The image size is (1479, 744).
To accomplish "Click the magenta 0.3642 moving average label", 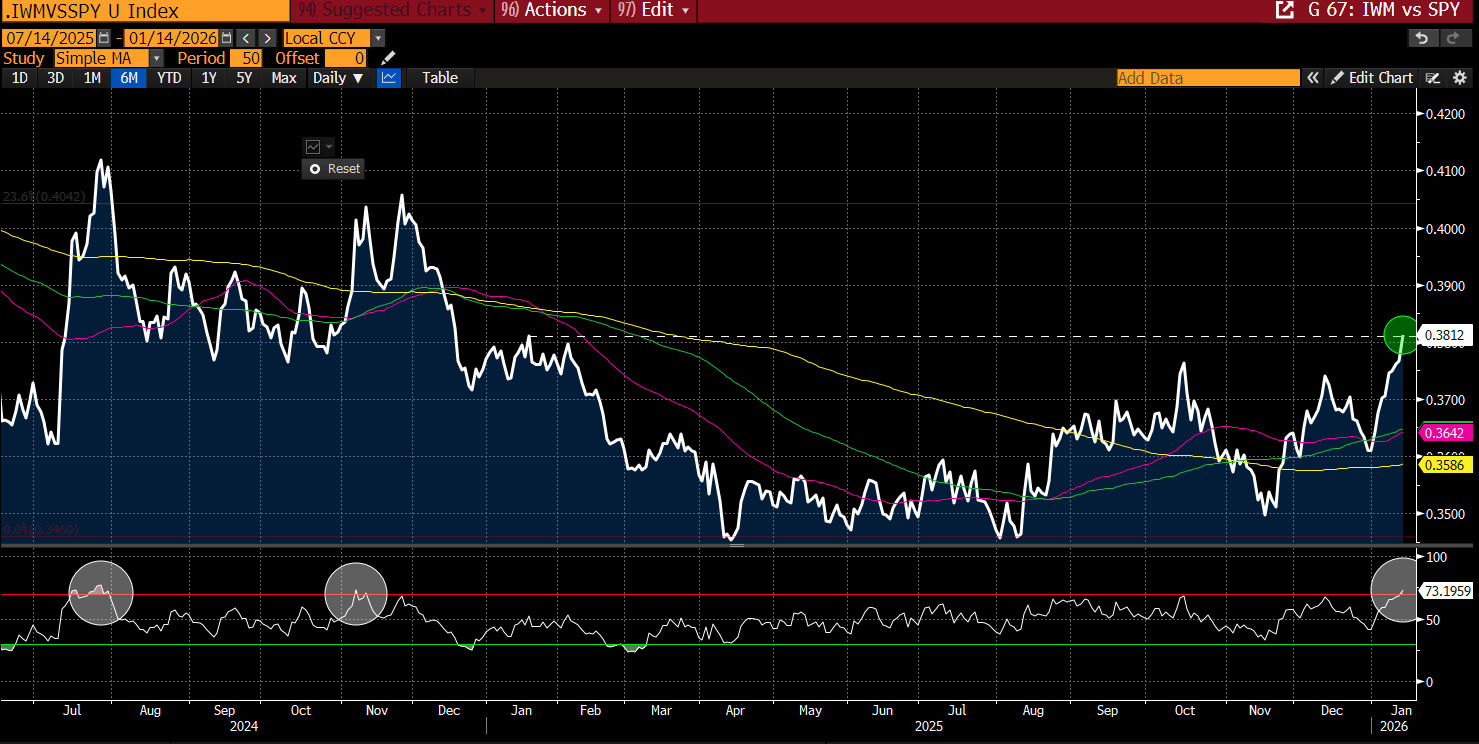I will click(x=1446, y=433).
